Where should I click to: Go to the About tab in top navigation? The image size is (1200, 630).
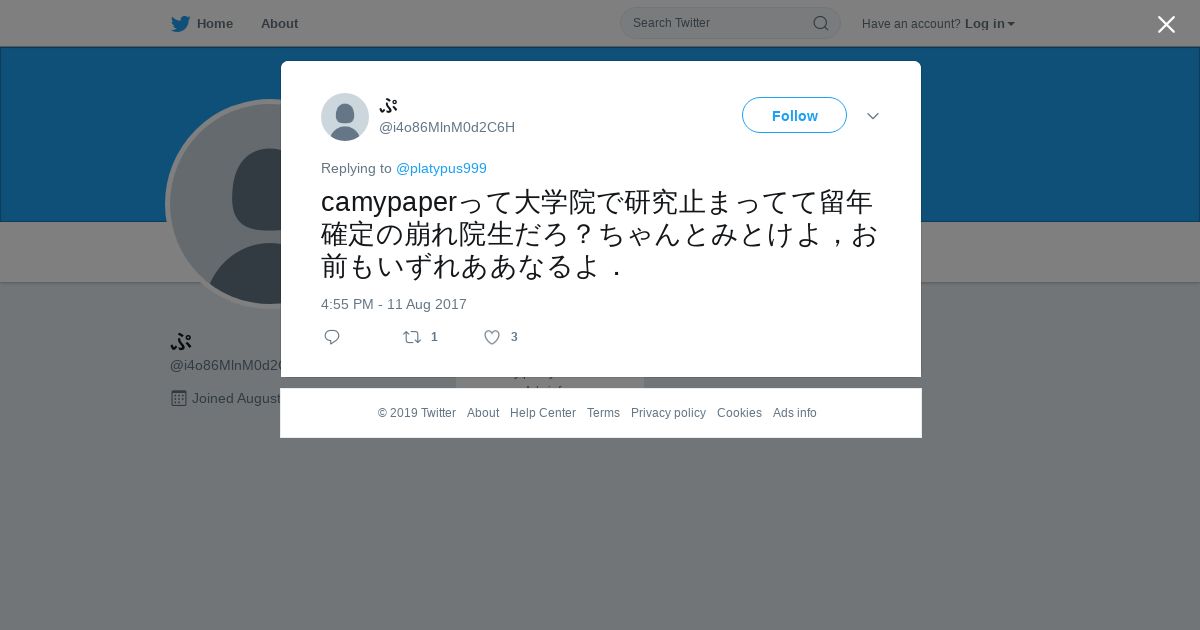tap(279, 24)
